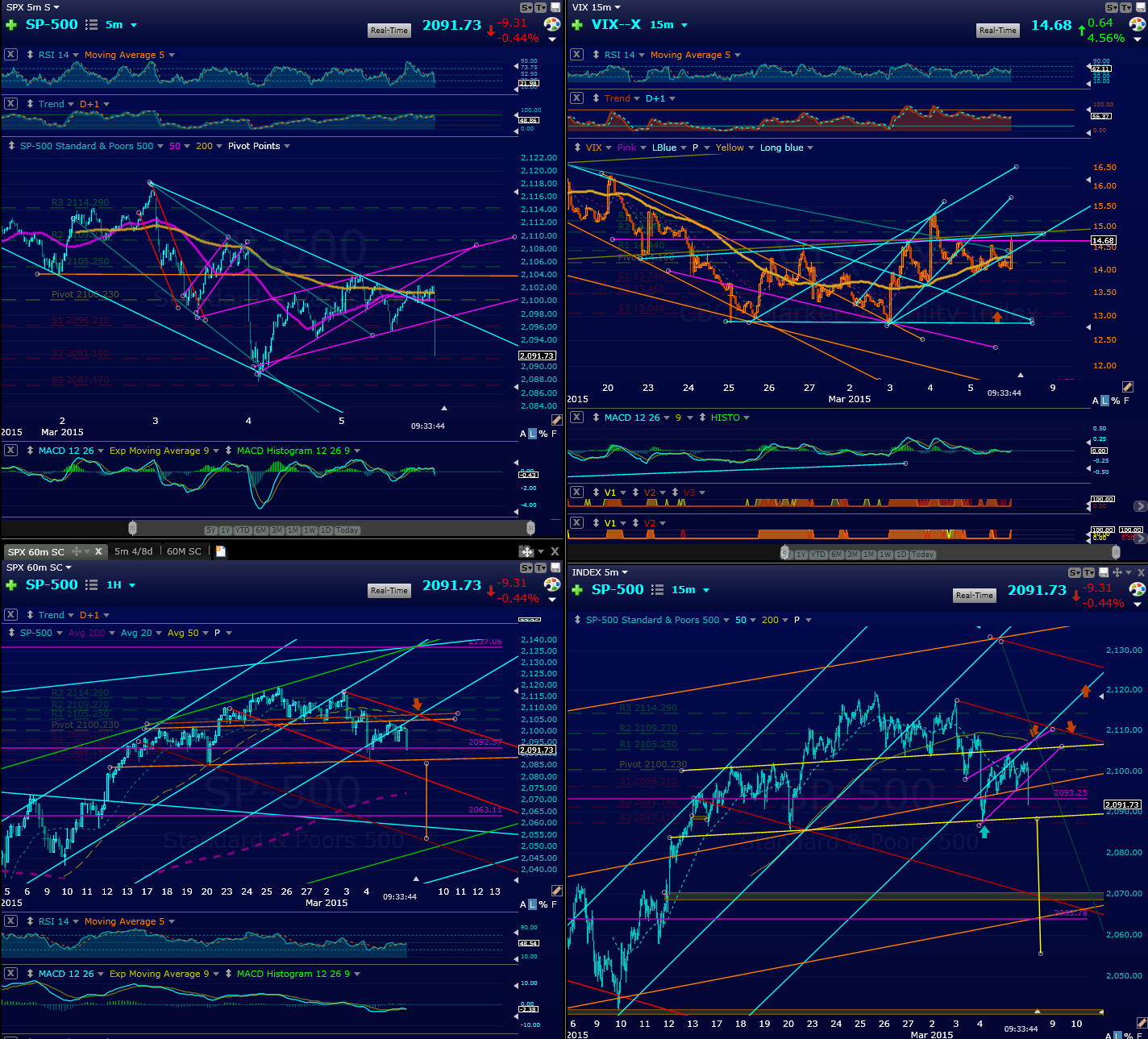Image resolution: width=1148 pixels, height=1039 pixels.
Task: Close the SPX 60m SC tab with X
Action: tap(98, 551)
